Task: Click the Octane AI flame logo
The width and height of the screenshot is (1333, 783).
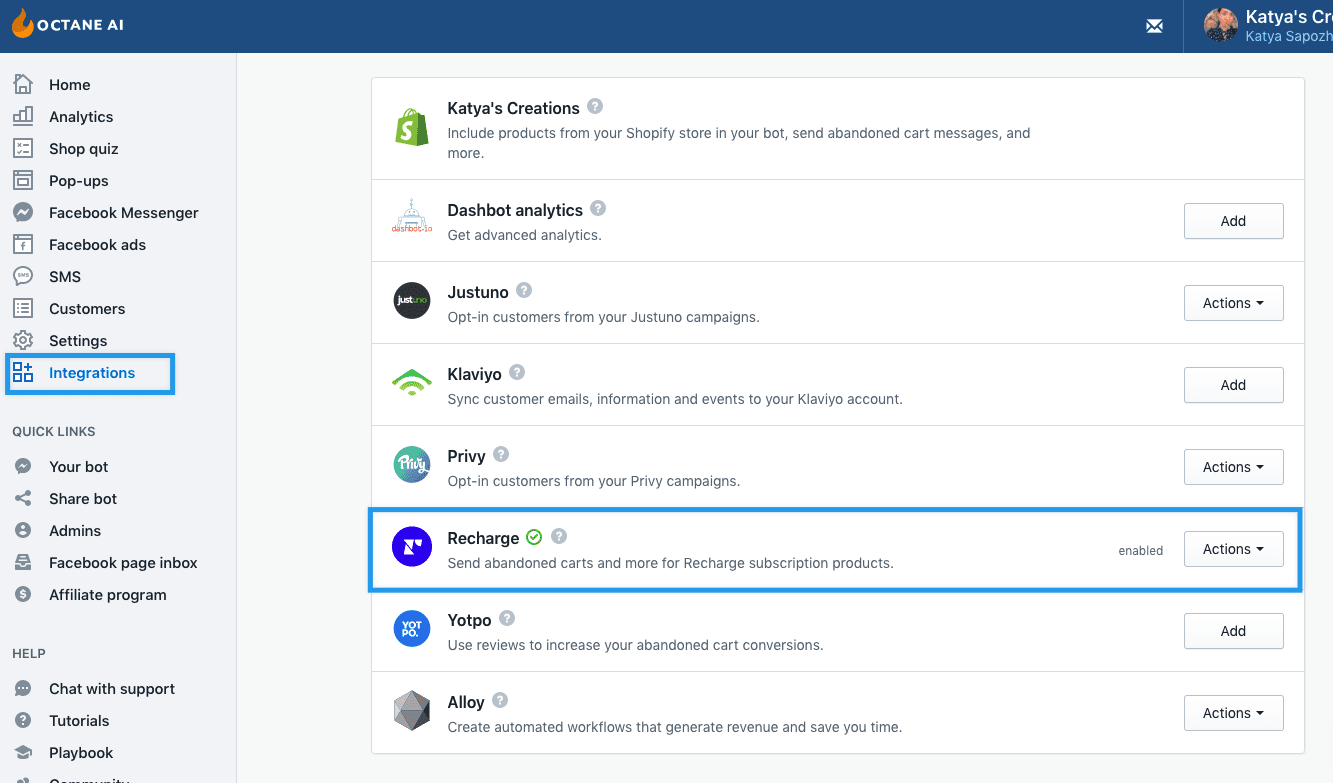Action: tap(23, 24)
